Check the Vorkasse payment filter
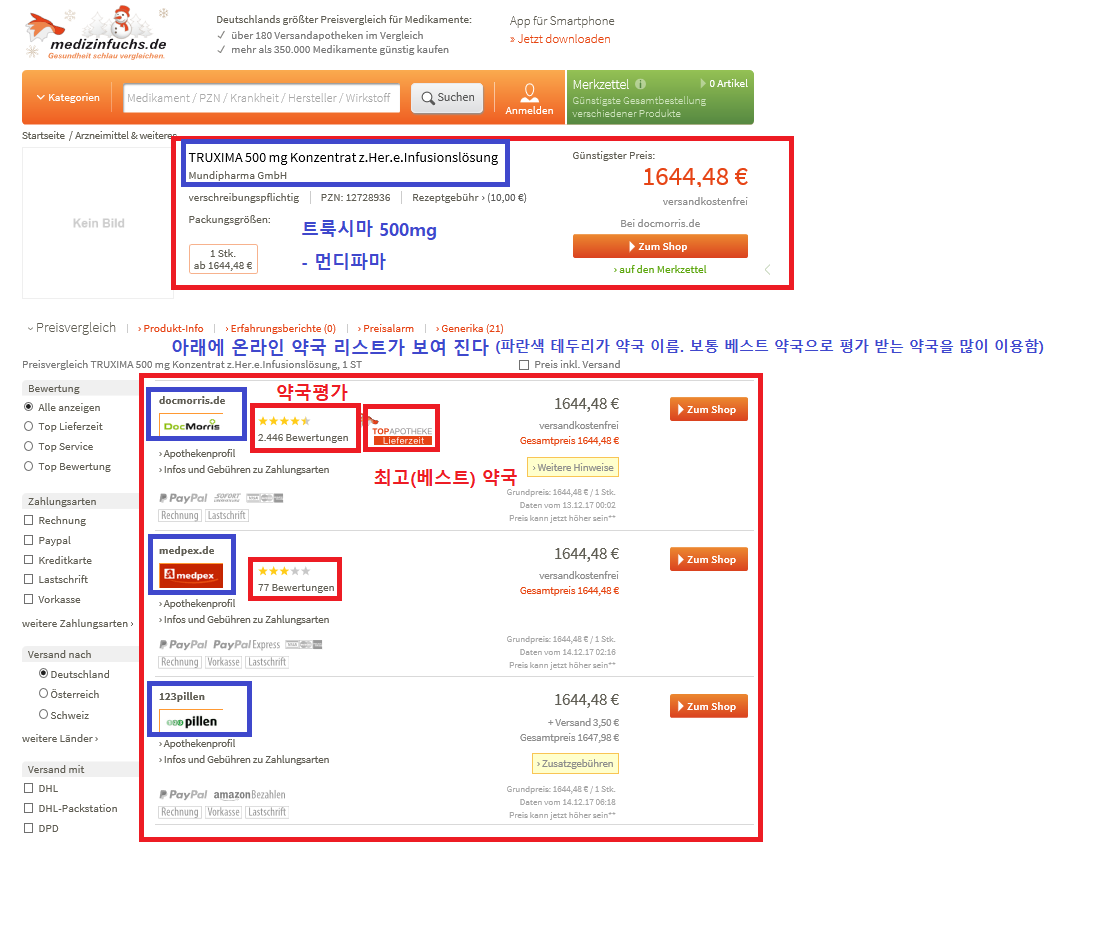The height and width of the screenshot is (934, 1101). [x=29, y=599]
